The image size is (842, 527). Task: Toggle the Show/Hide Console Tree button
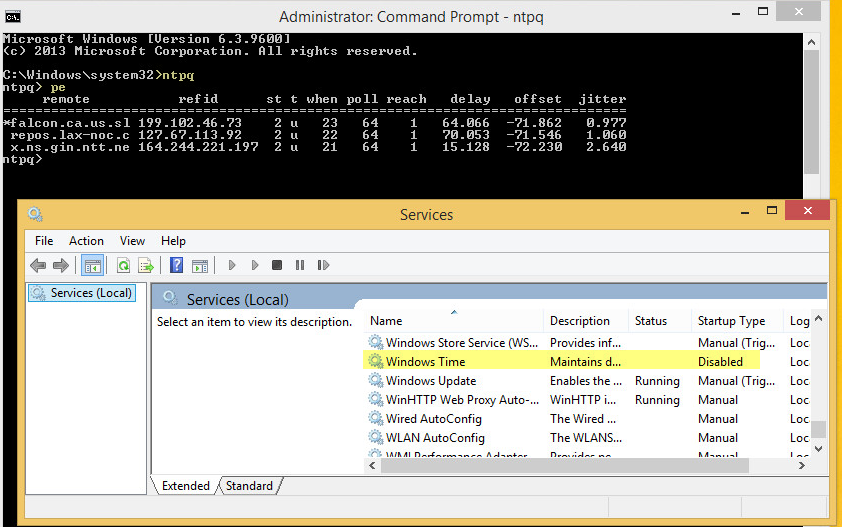tap(92, 265)
